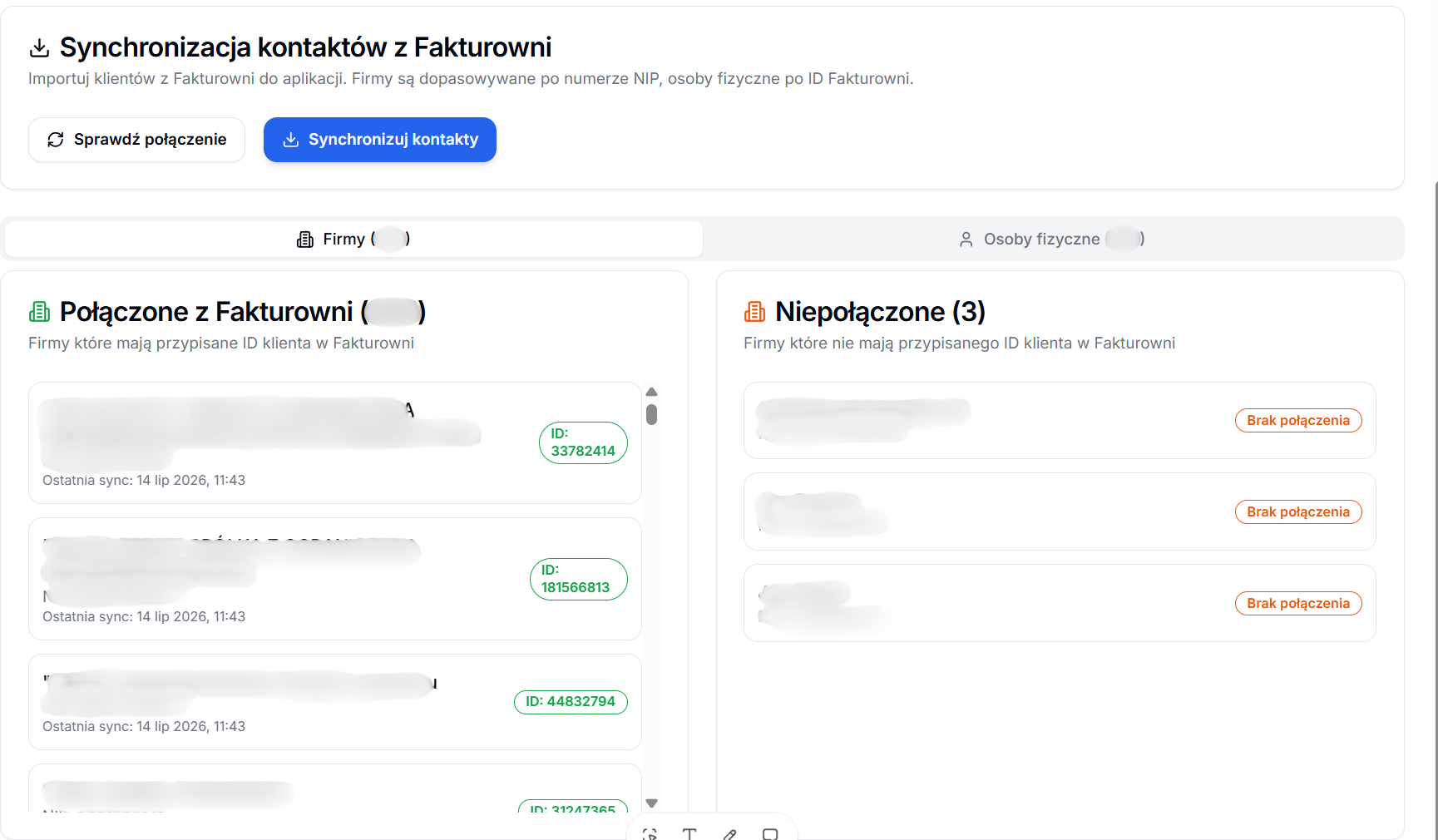Click 'Ostatnia sync' line in the ID 33782414 card
Viewport: 1438px width, 840px height.
pos(144,481)
